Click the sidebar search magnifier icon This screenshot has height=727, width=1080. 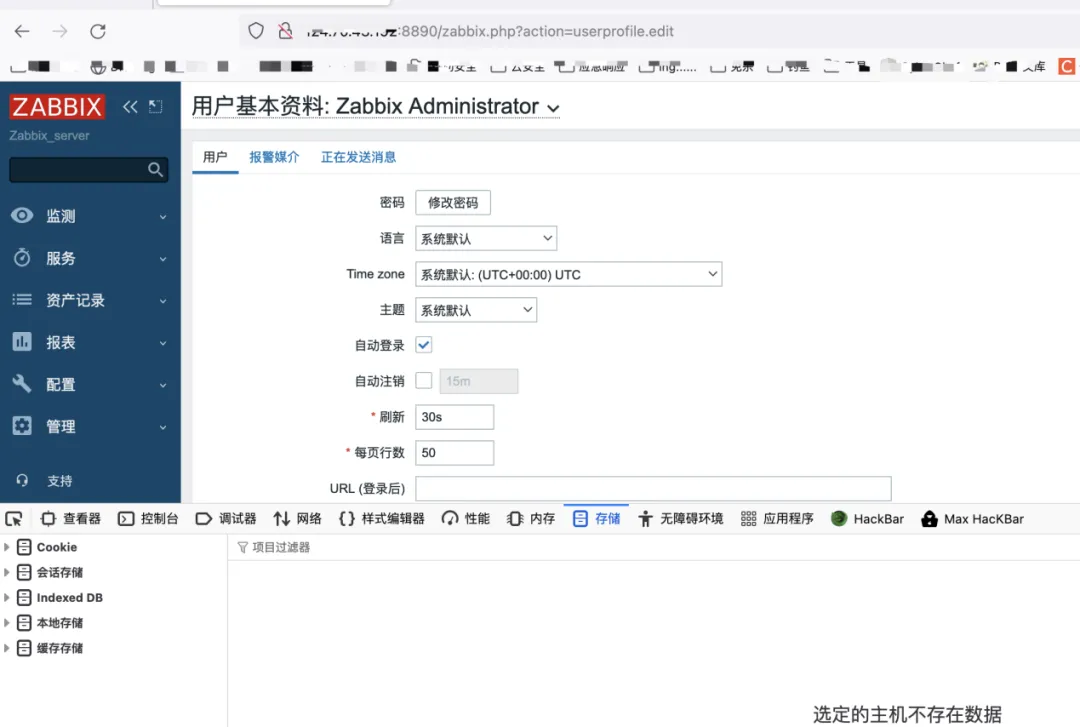point(155,170)
